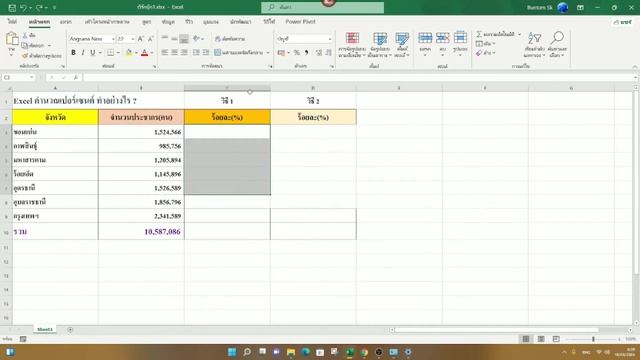
Task: Increase indent of cell text
Action: [x=206, y=53]
